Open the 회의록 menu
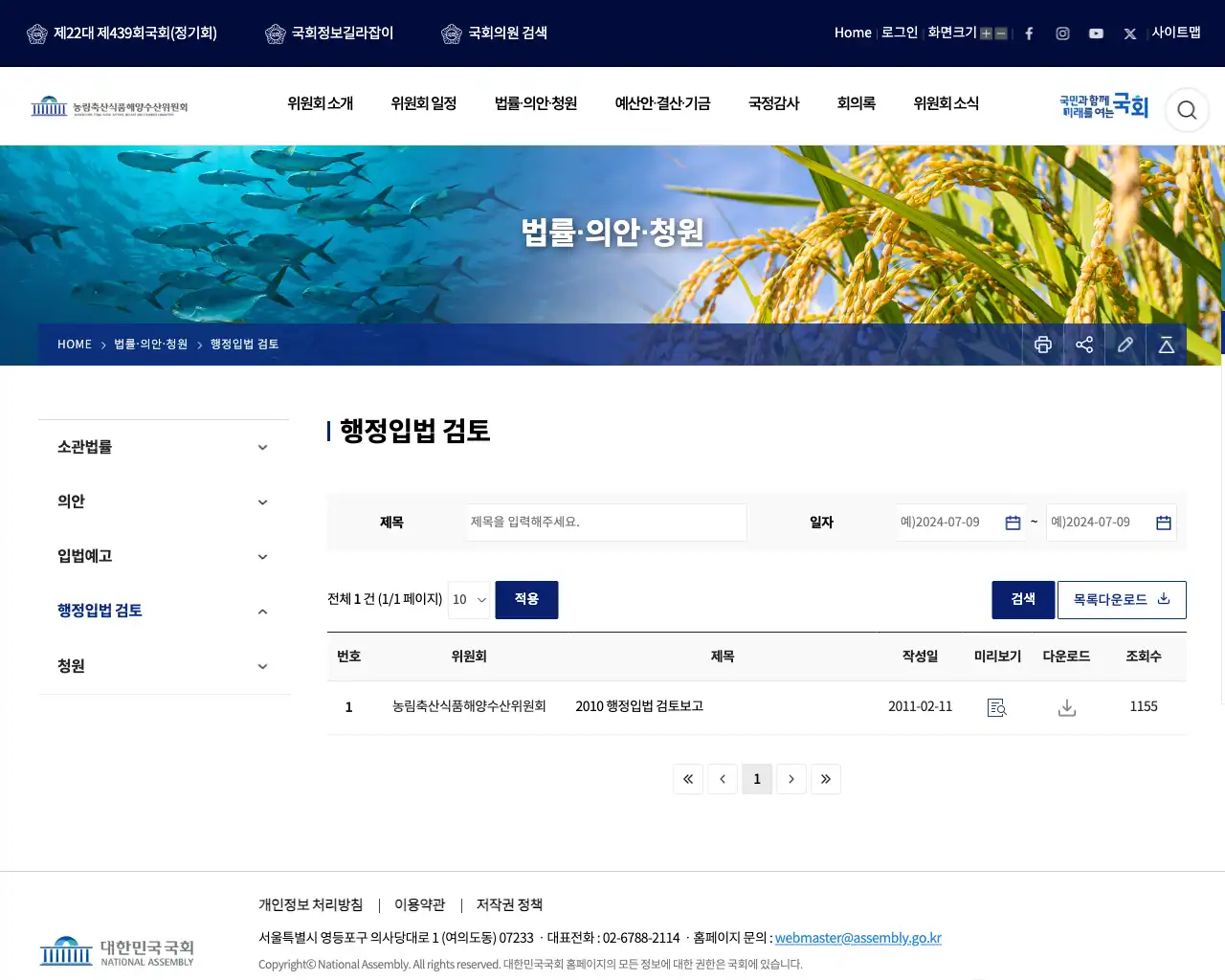 tap(857, 103)
